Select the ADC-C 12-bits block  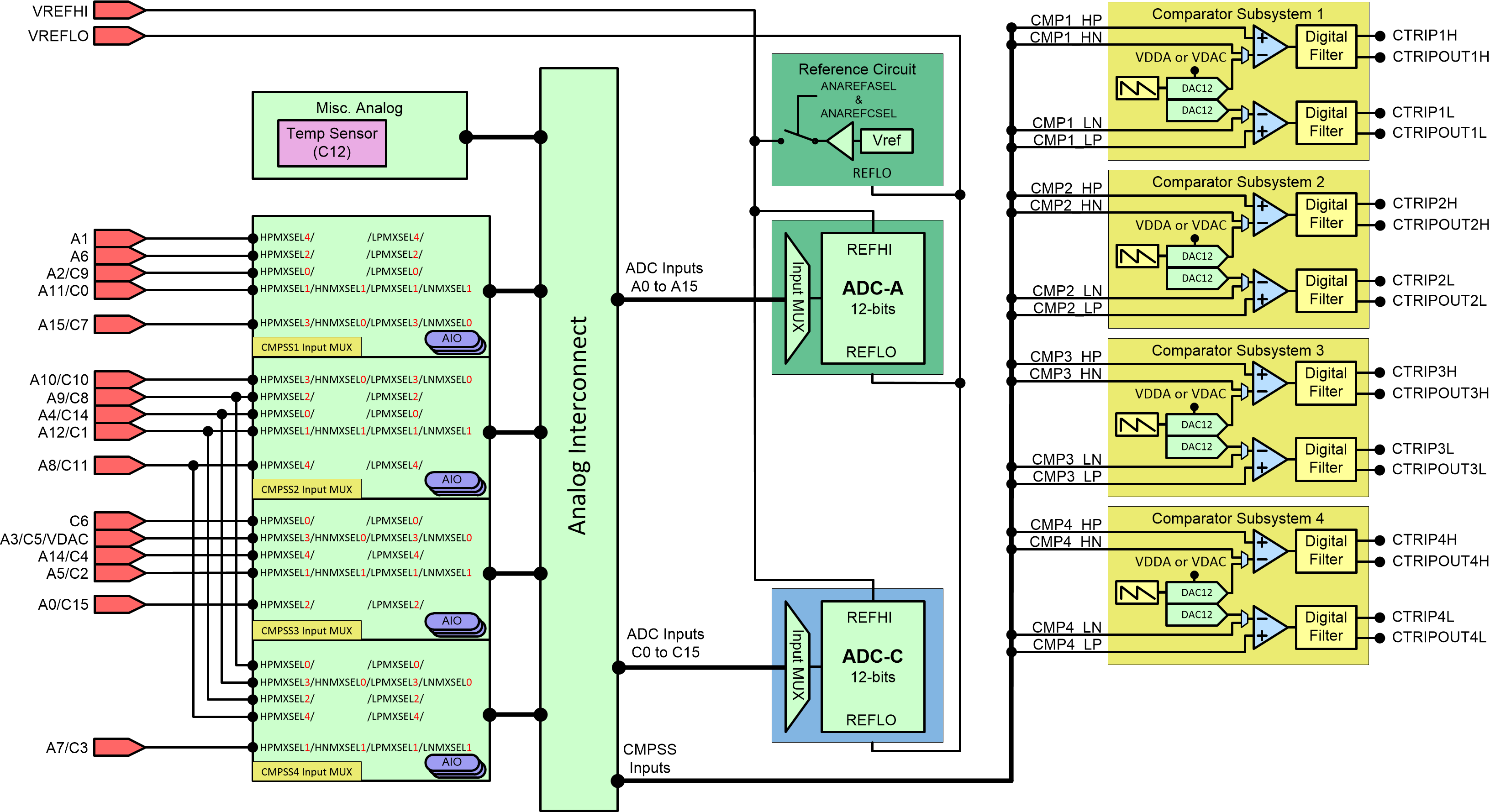873,667
